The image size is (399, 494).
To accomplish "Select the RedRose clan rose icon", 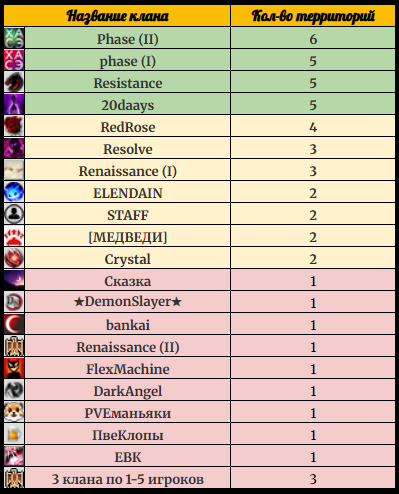I will pyautogui.click(x=14, y=126).
